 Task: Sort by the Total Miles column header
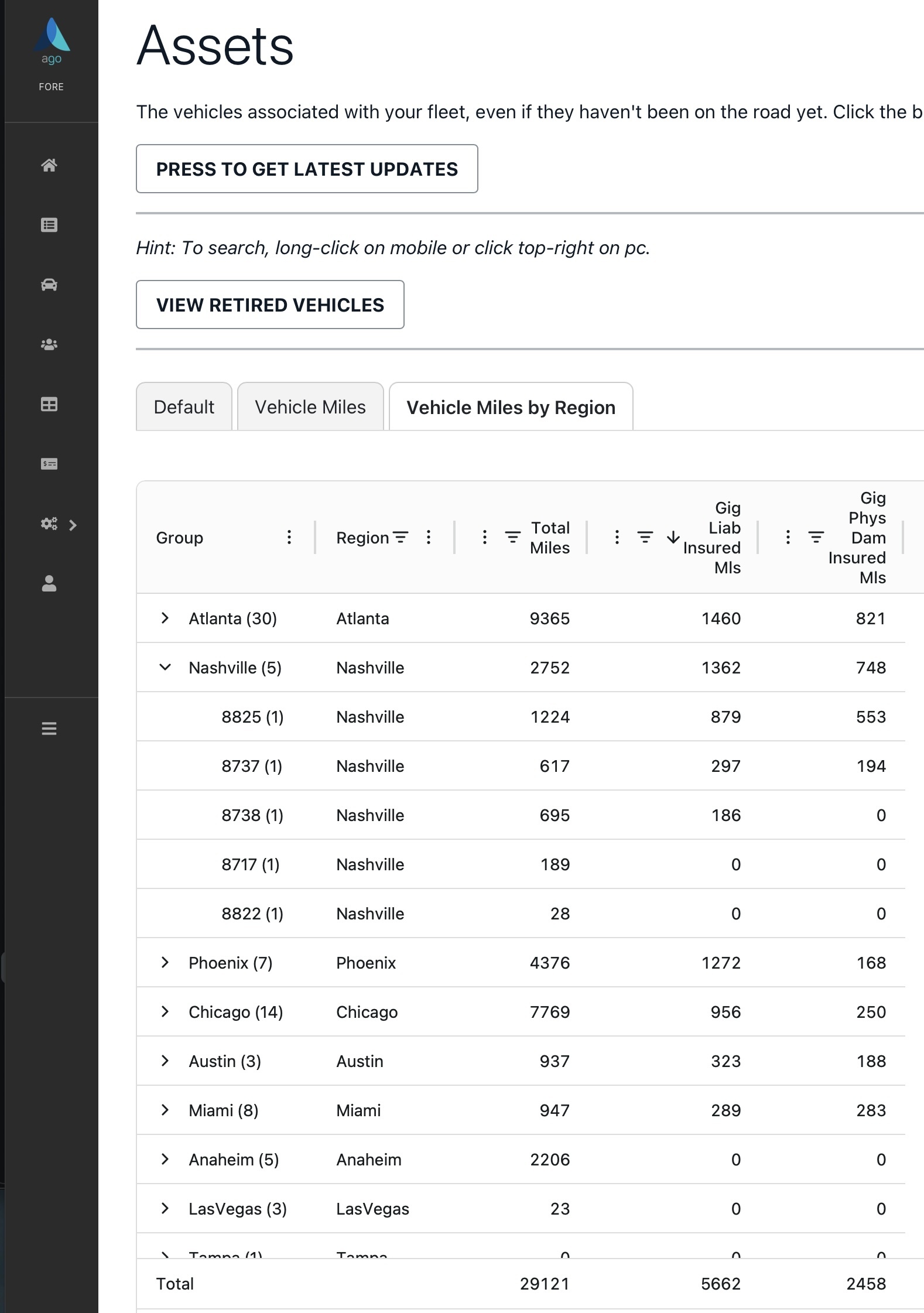point(550,538)
